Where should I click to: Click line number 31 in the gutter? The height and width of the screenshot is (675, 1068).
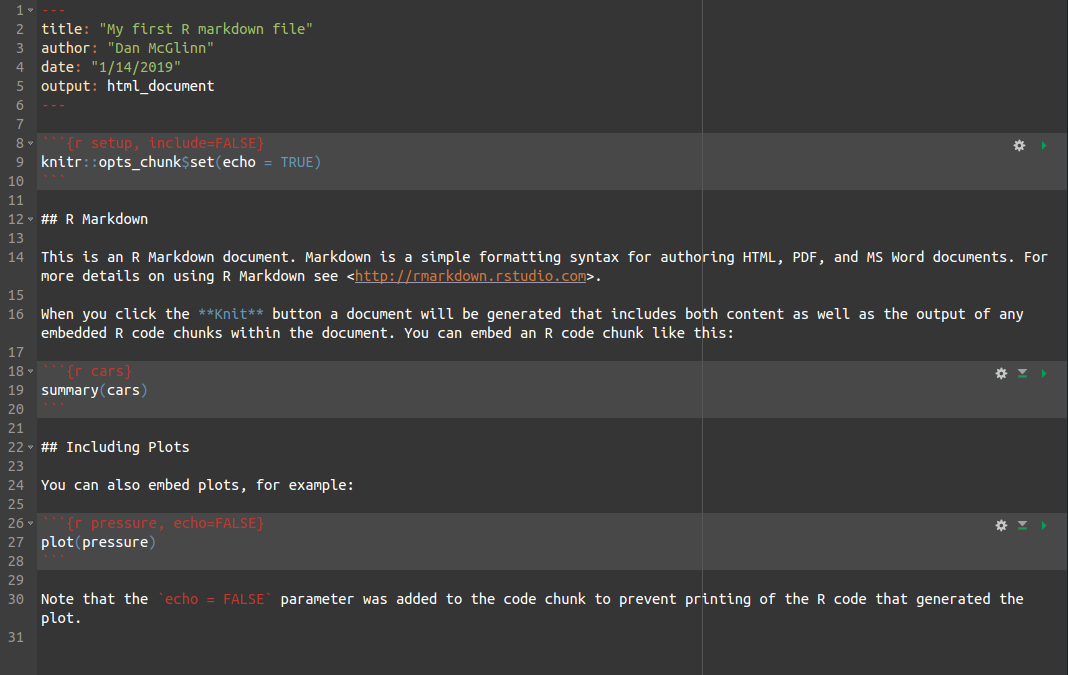click(16, 637)
